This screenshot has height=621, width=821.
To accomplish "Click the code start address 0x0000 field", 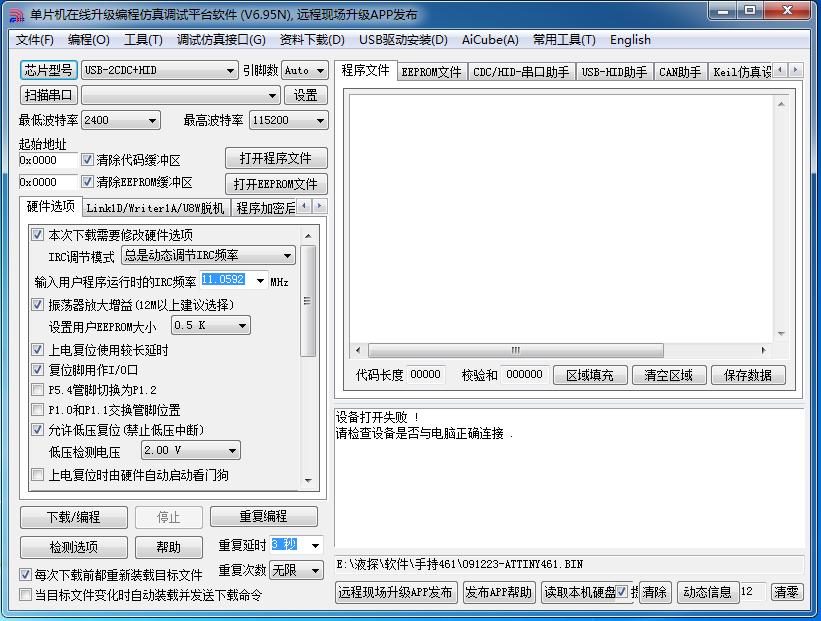I will click(47, 160).
